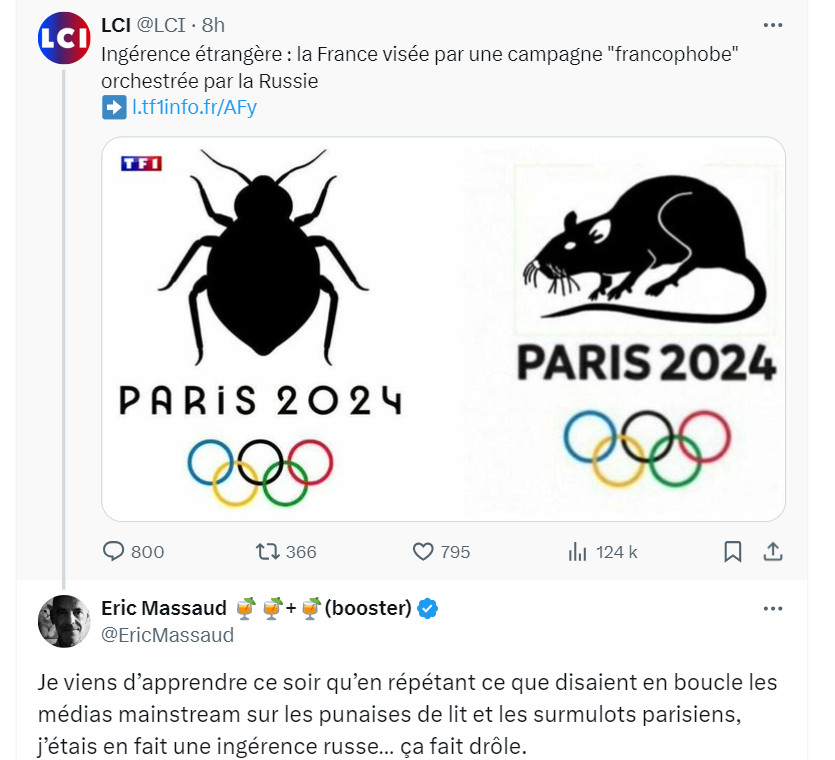Screen dimensions: 835x760
Task: Click the @EricMassaud handle
Action: (x=168, y=635)
